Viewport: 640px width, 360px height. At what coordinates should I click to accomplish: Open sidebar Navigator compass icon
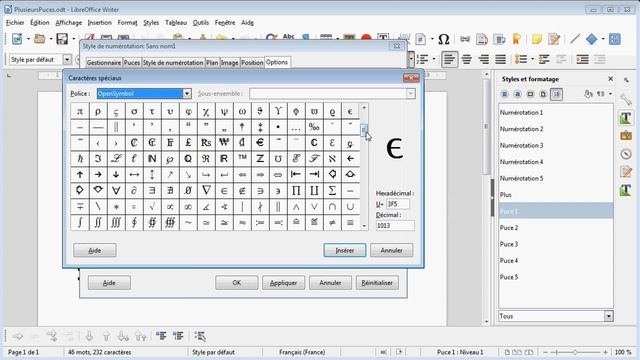point(626,154)
